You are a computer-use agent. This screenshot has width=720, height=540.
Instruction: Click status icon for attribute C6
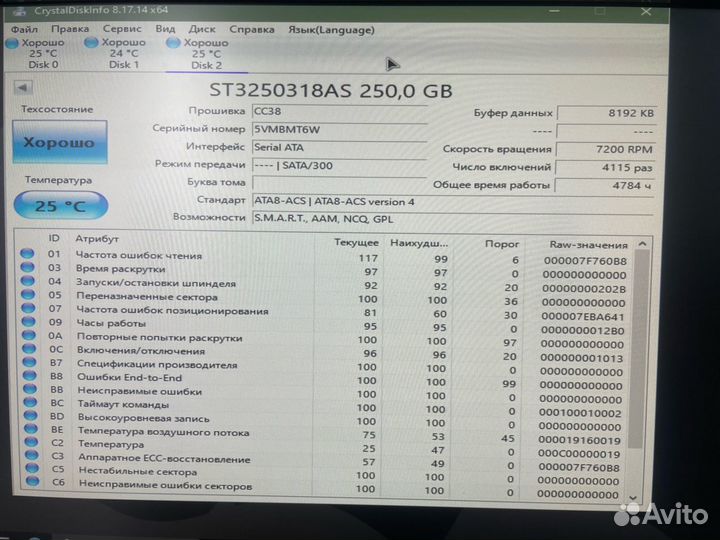(x=33, y=481)
